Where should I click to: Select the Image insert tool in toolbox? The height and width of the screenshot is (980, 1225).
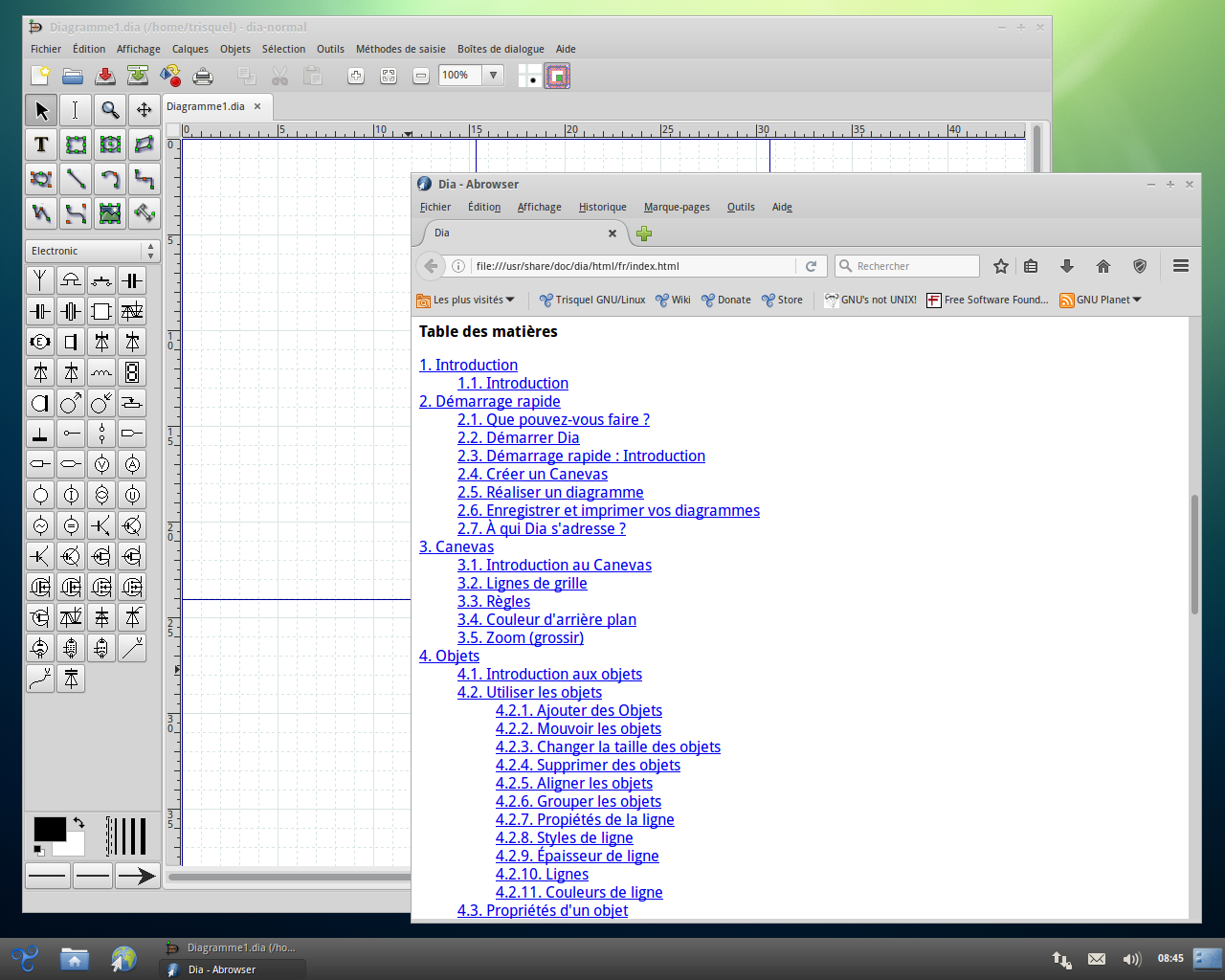[110, 213]
